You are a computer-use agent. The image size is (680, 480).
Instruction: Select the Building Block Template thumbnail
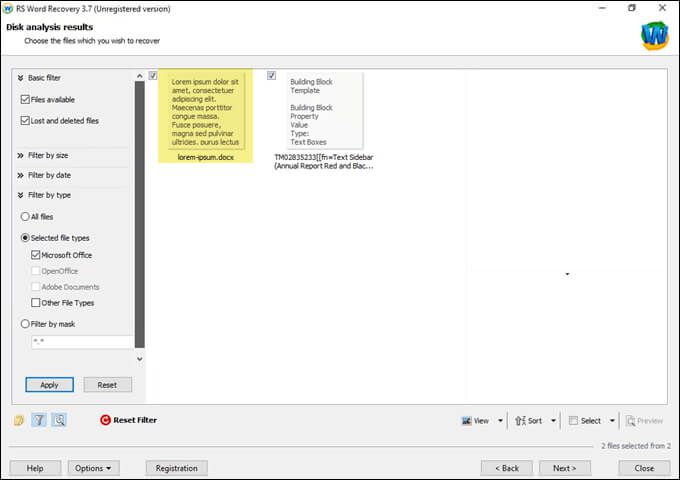(324, 111)
